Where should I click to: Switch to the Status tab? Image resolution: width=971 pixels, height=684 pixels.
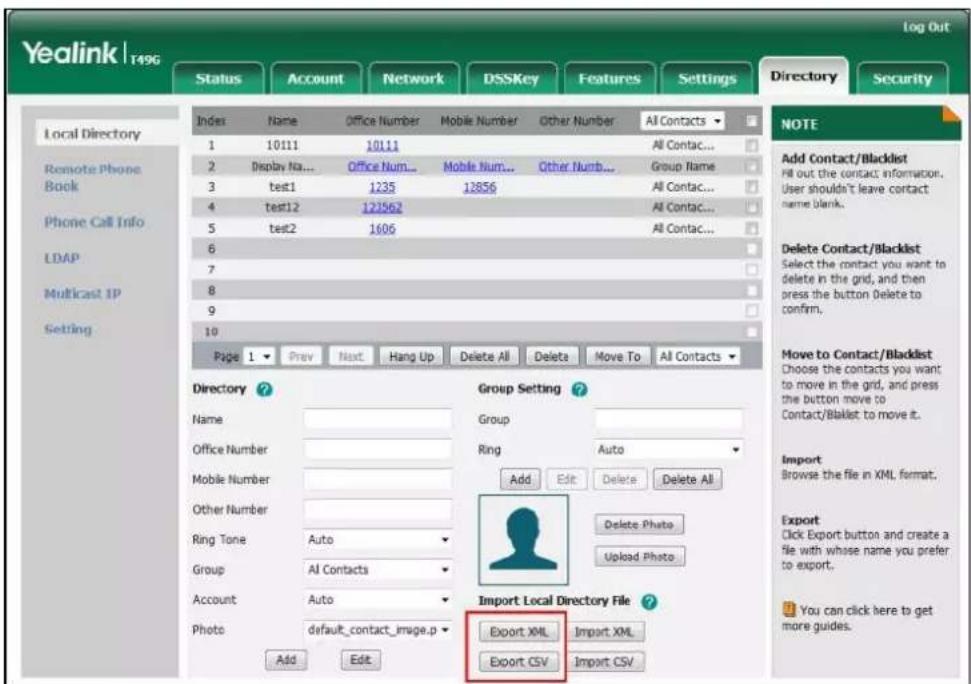[x=218, y=79]
